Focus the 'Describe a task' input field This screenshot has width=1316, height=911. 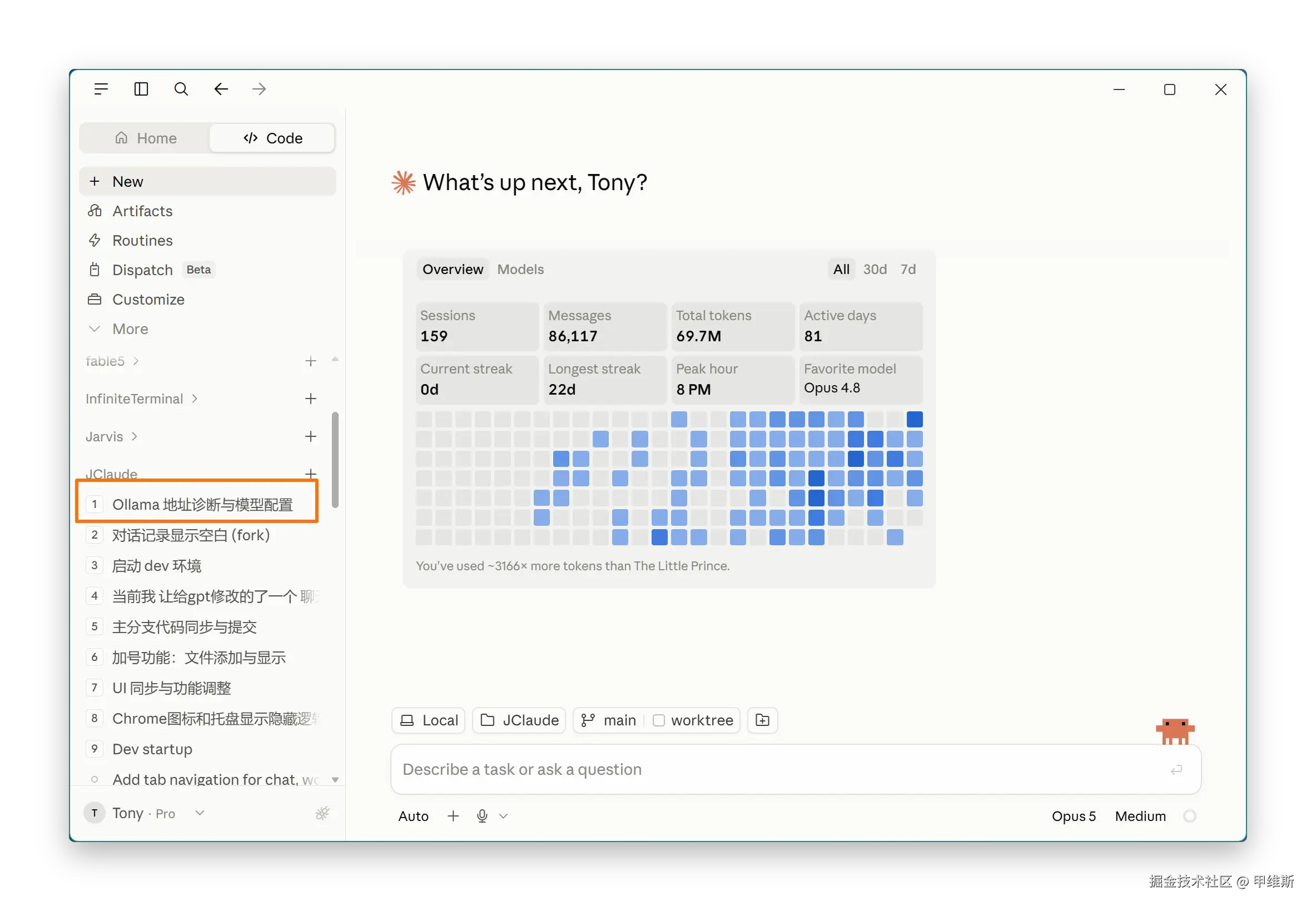coord(796,769)
